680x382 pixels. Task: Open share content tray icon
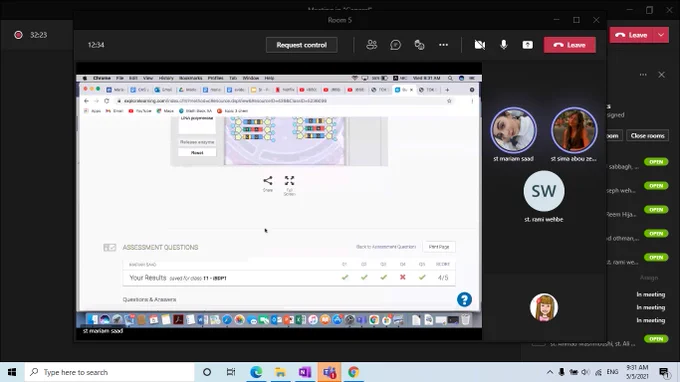(x=527, y=45)
